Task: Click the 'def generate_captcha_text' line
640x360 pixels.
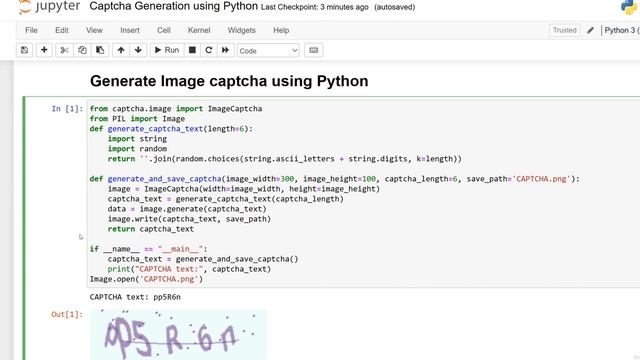Action: click(x=171, y=129)
